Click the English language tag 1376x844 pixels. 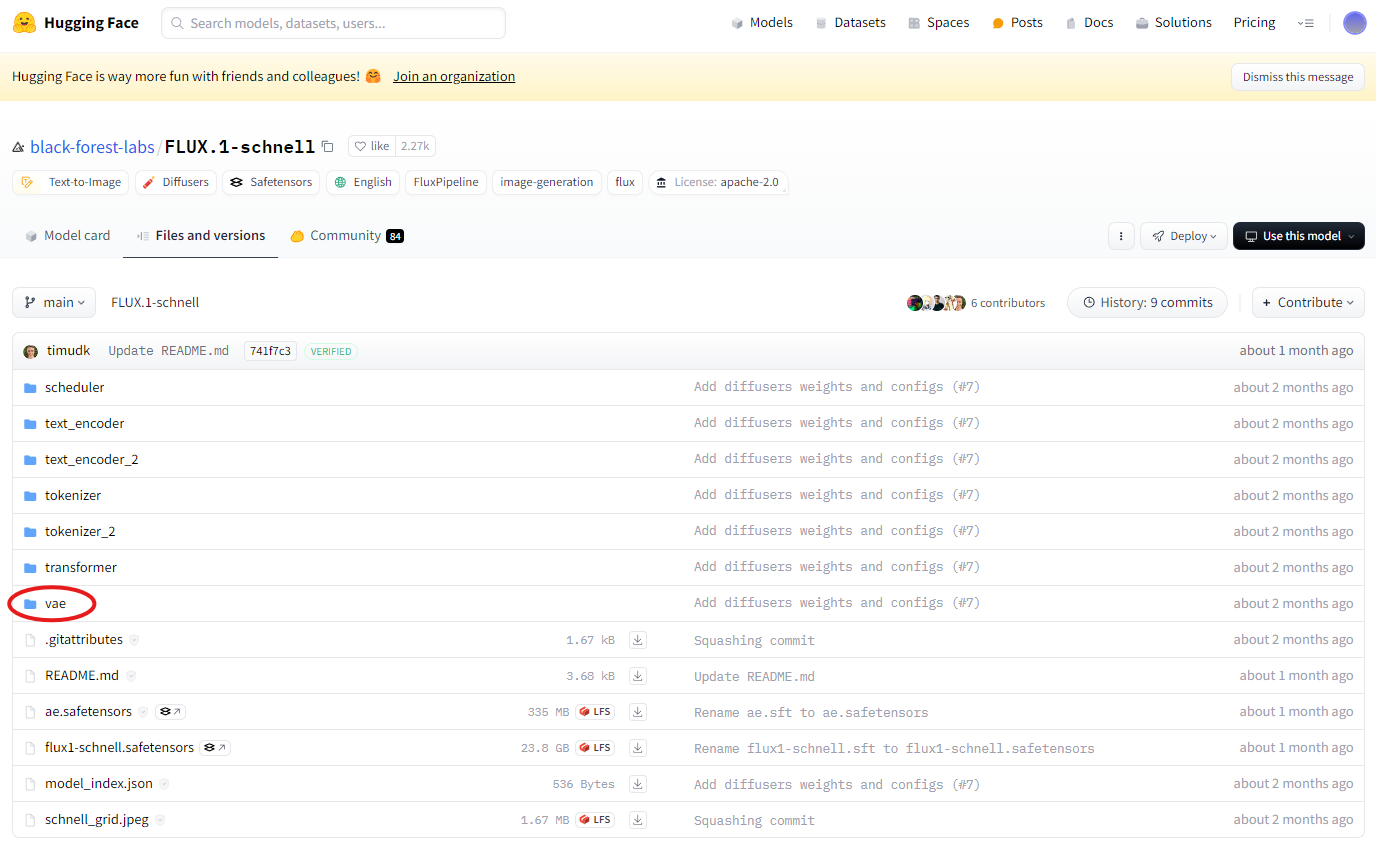[363, 182]
